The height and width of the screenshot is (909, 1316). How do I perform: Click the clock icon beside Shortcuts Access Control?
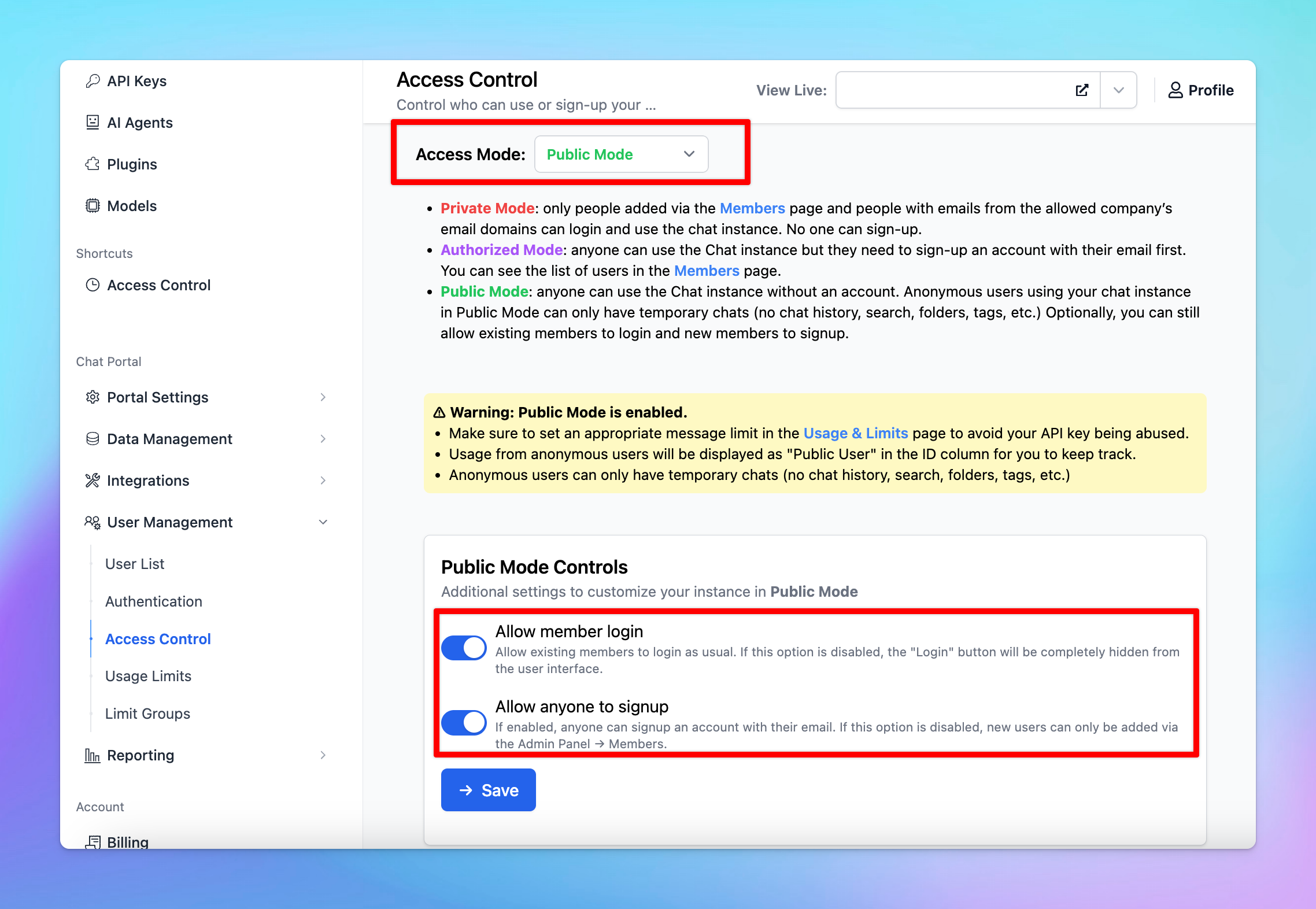coord(93,285)
